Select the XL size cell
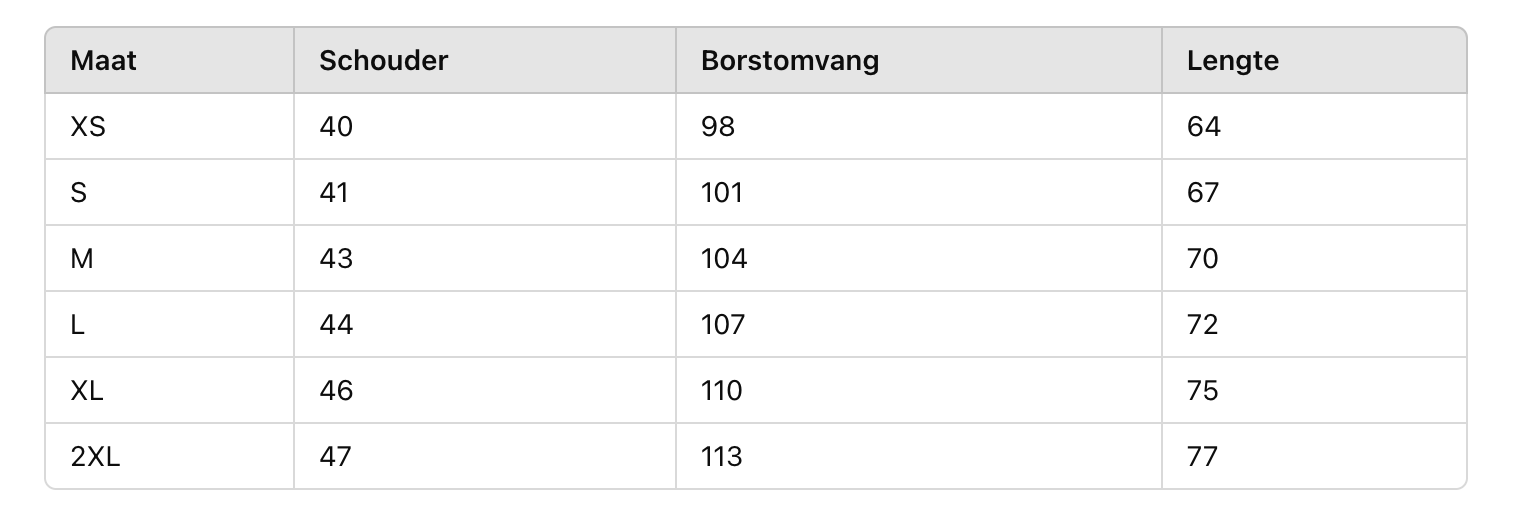Screen dimensions: 1514x520 point(88,391)
